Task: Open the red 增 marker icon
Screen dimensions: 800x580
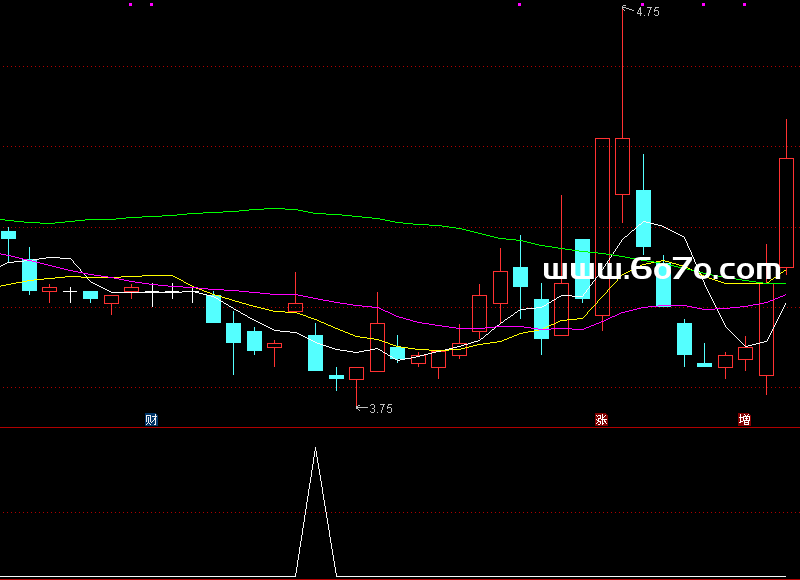Action: [744, 419]
